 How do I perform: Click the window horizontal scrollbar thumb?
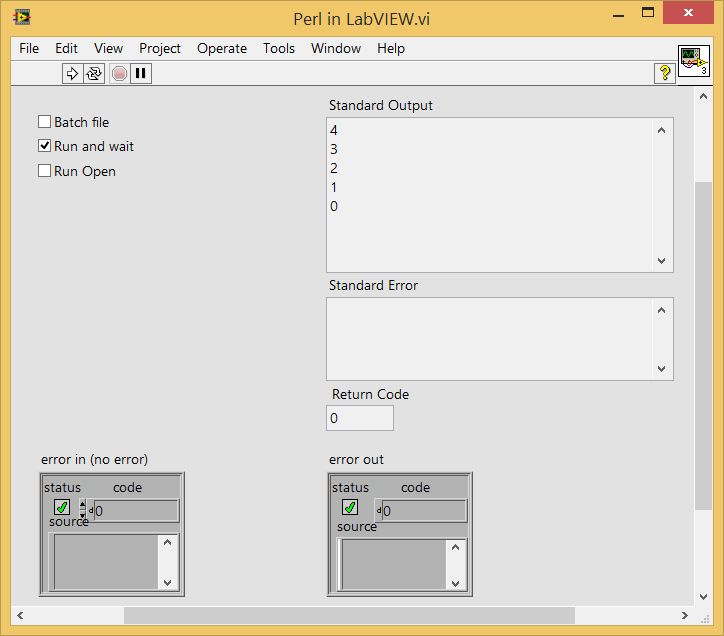point(350,615)
